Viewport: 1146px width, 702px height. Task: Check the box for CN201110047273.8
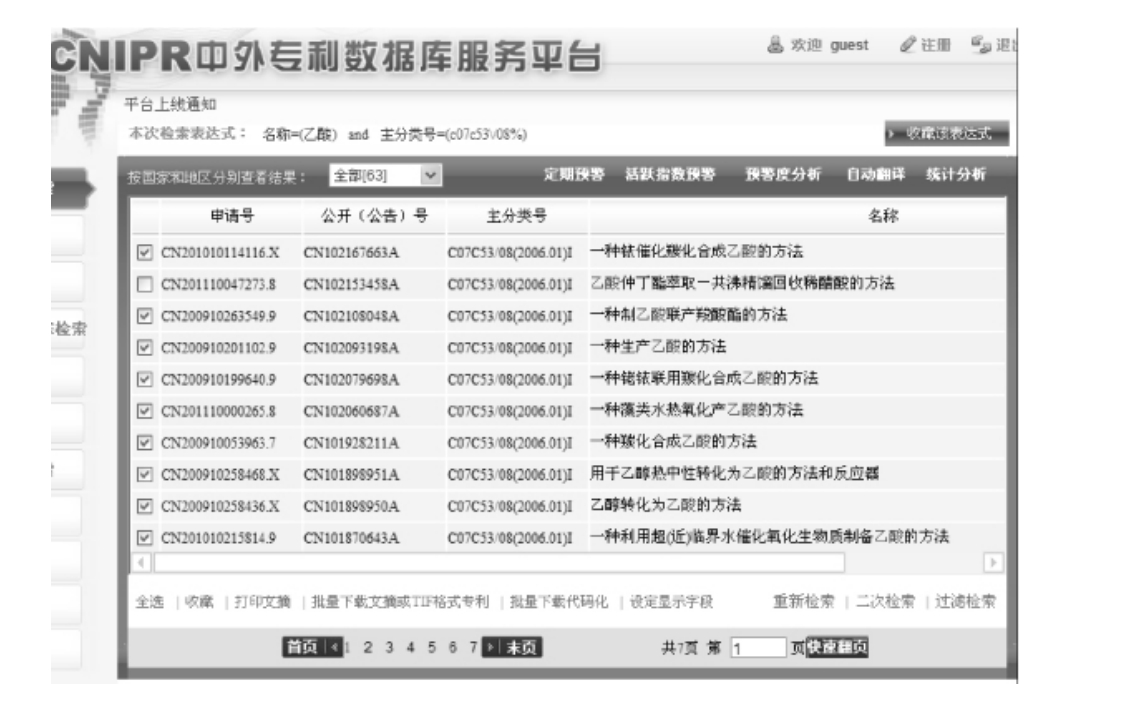click(x=145, y=284)
